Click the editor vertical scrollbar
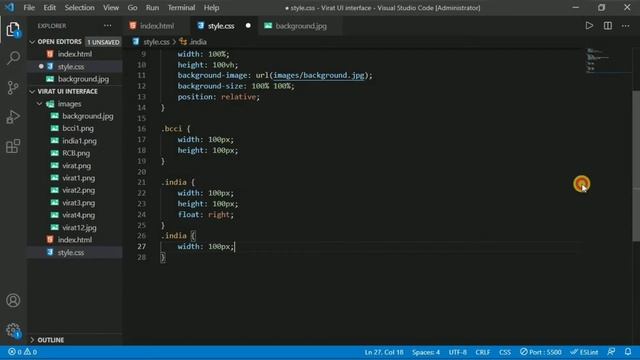The width and height of the screenshot is (640, 360). pos(636,166)
